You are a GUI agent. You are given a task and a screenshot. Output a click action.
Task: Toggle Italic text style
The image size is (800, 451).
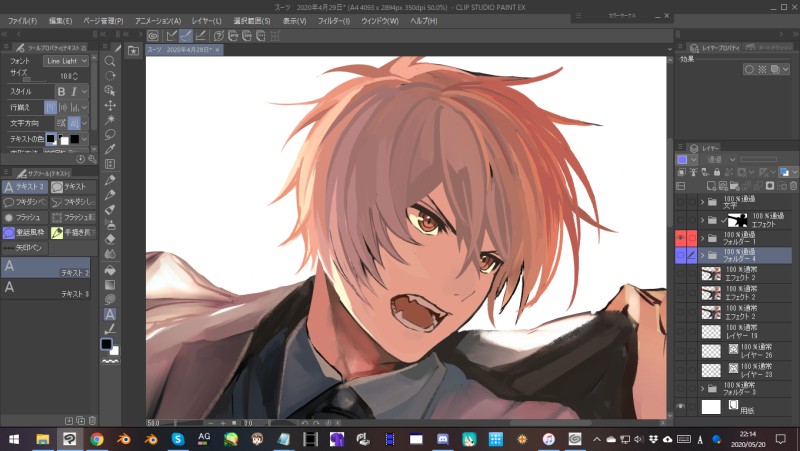(74, 92)
